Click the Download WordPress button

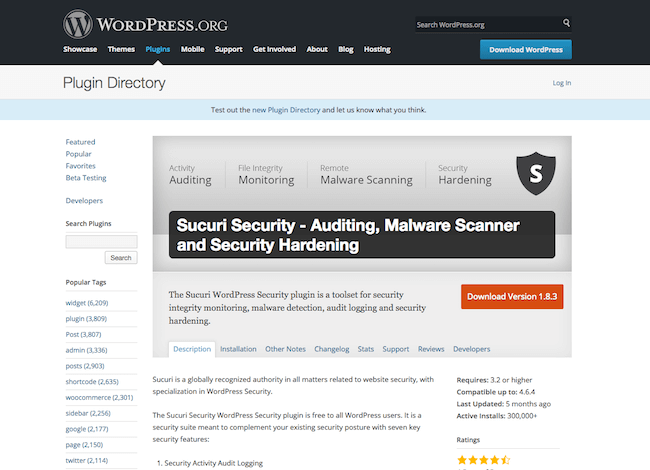tap(526, 49)
